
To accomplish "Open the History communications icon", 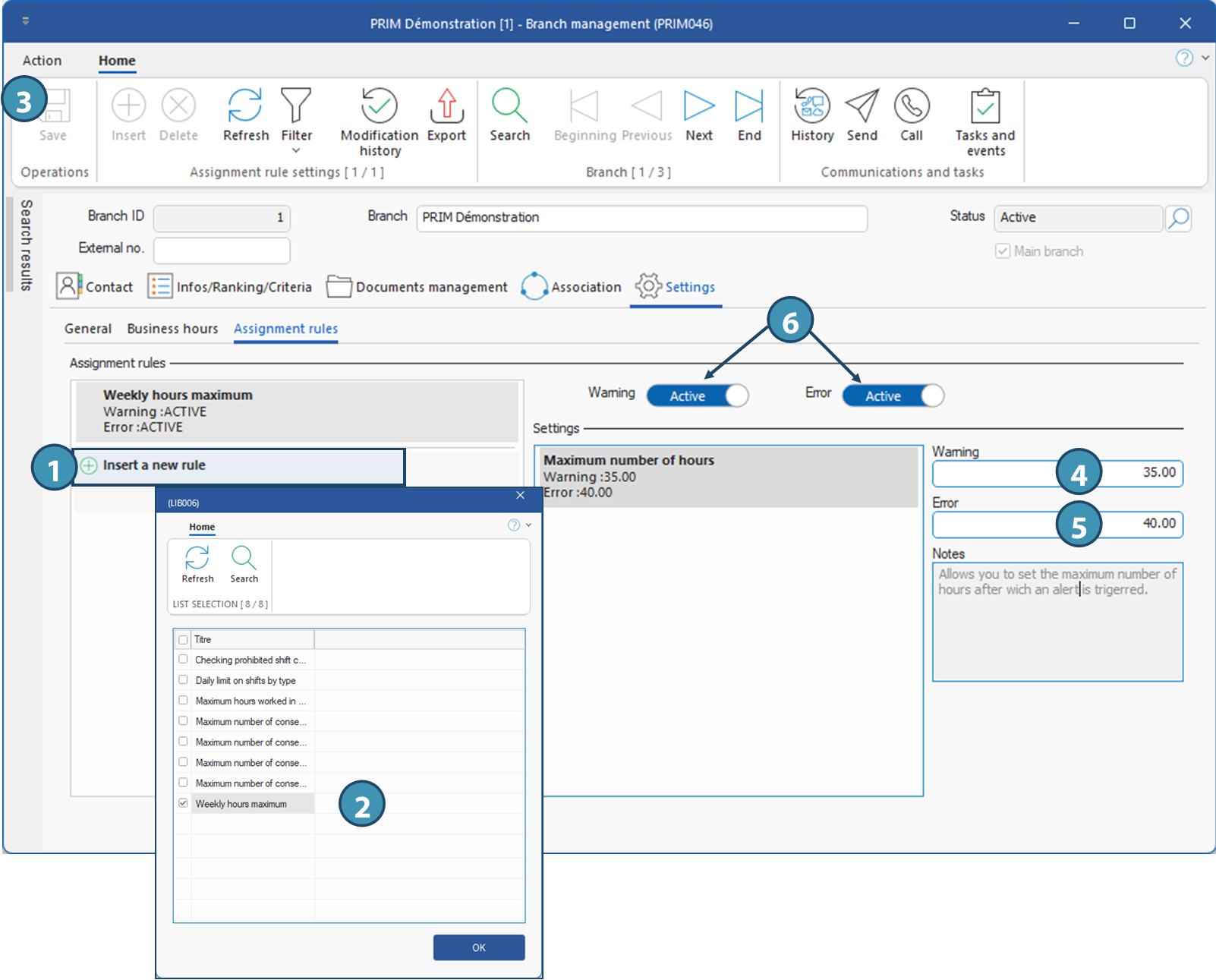I will [x=812, y=106].
